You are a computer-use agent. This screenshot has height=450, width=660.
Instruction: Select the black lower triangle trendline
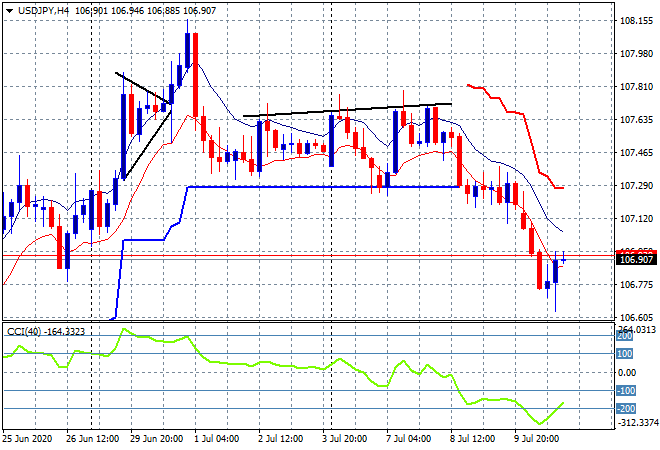147,144
